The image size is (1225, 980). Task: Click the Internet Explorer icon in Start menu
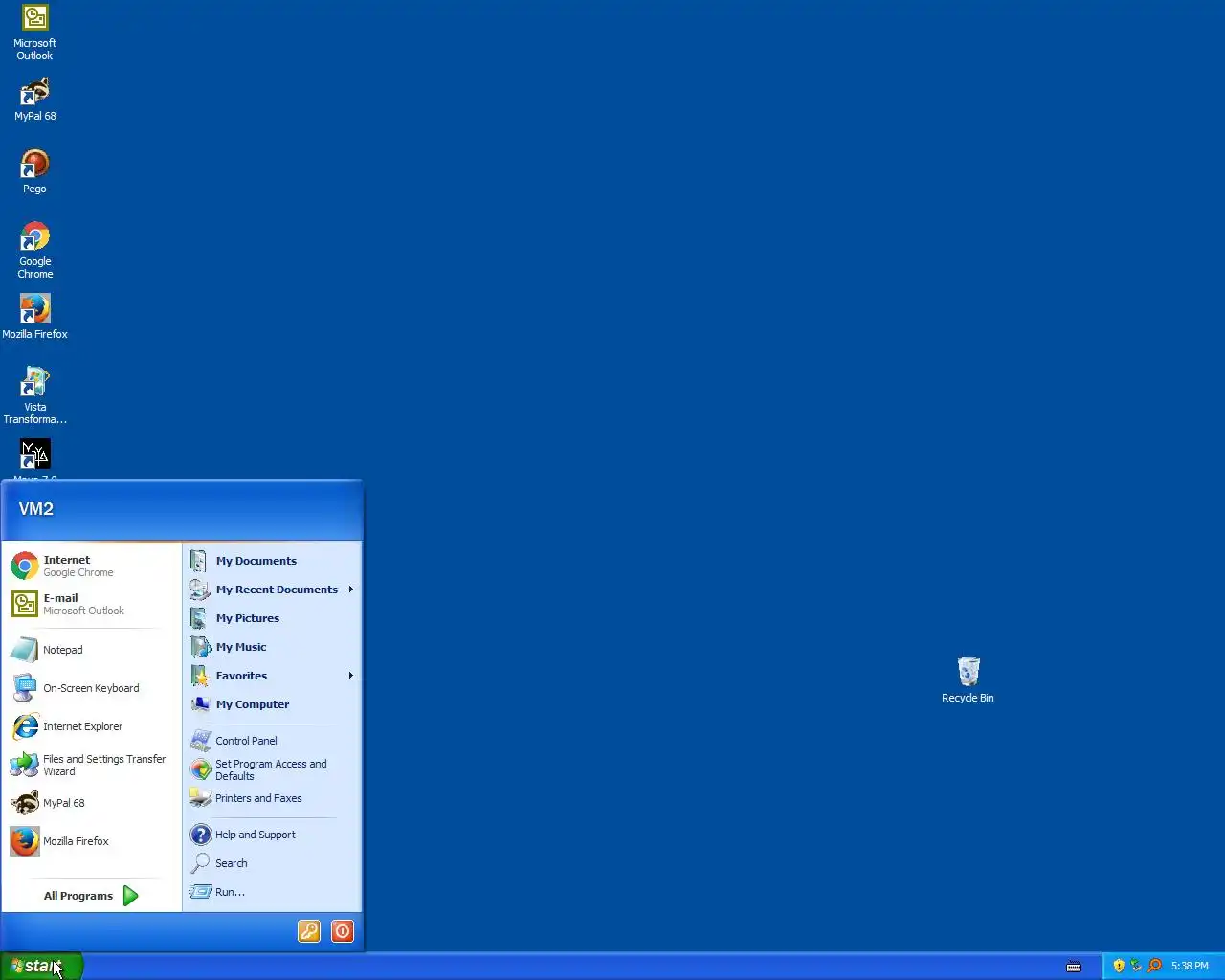[x=25, y=726]
